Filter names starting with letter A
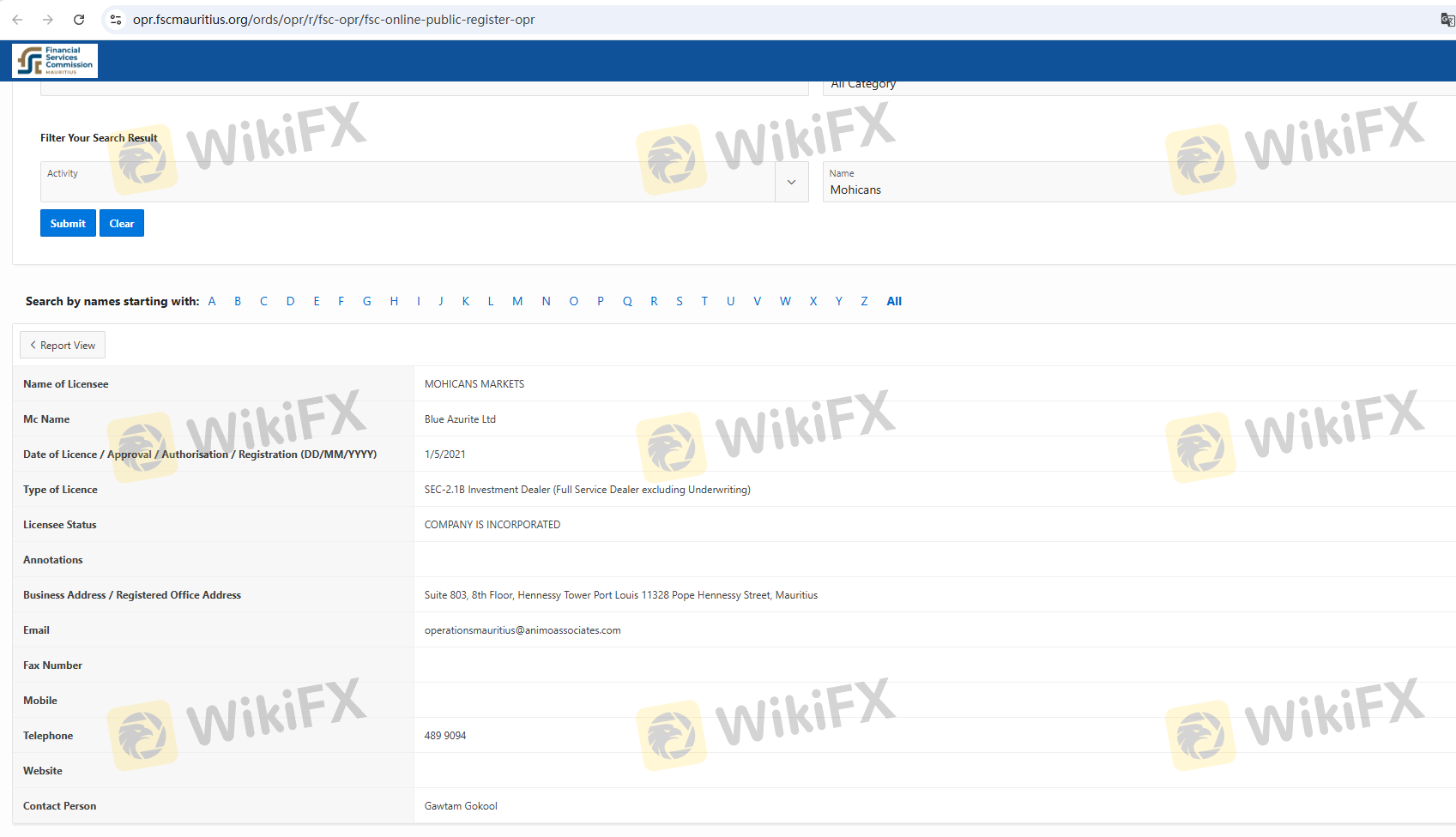This screenshot has height=837, width=1456. click(212, 301)
